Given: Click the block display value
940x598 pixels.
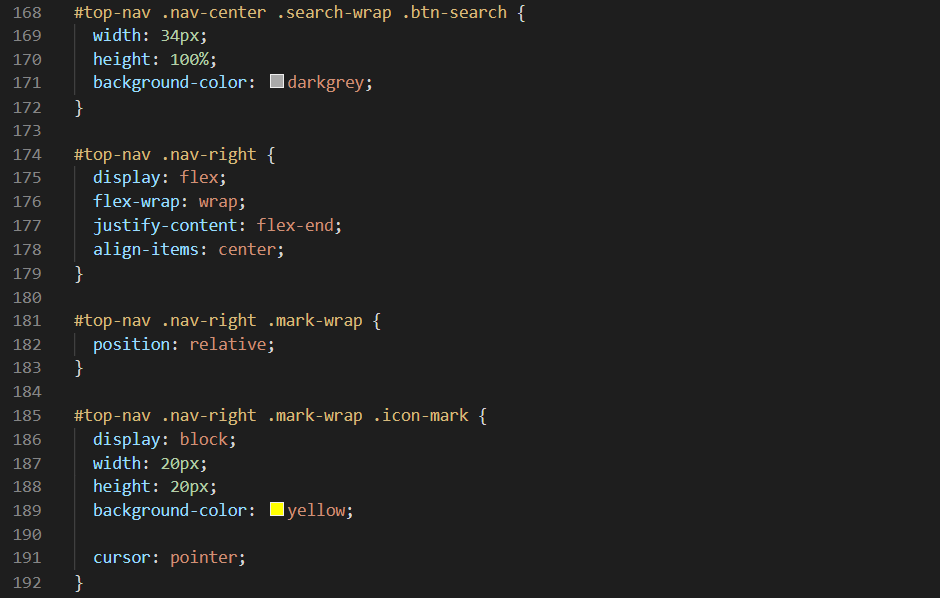Looking at the screenshot, I should click(204, 439).
